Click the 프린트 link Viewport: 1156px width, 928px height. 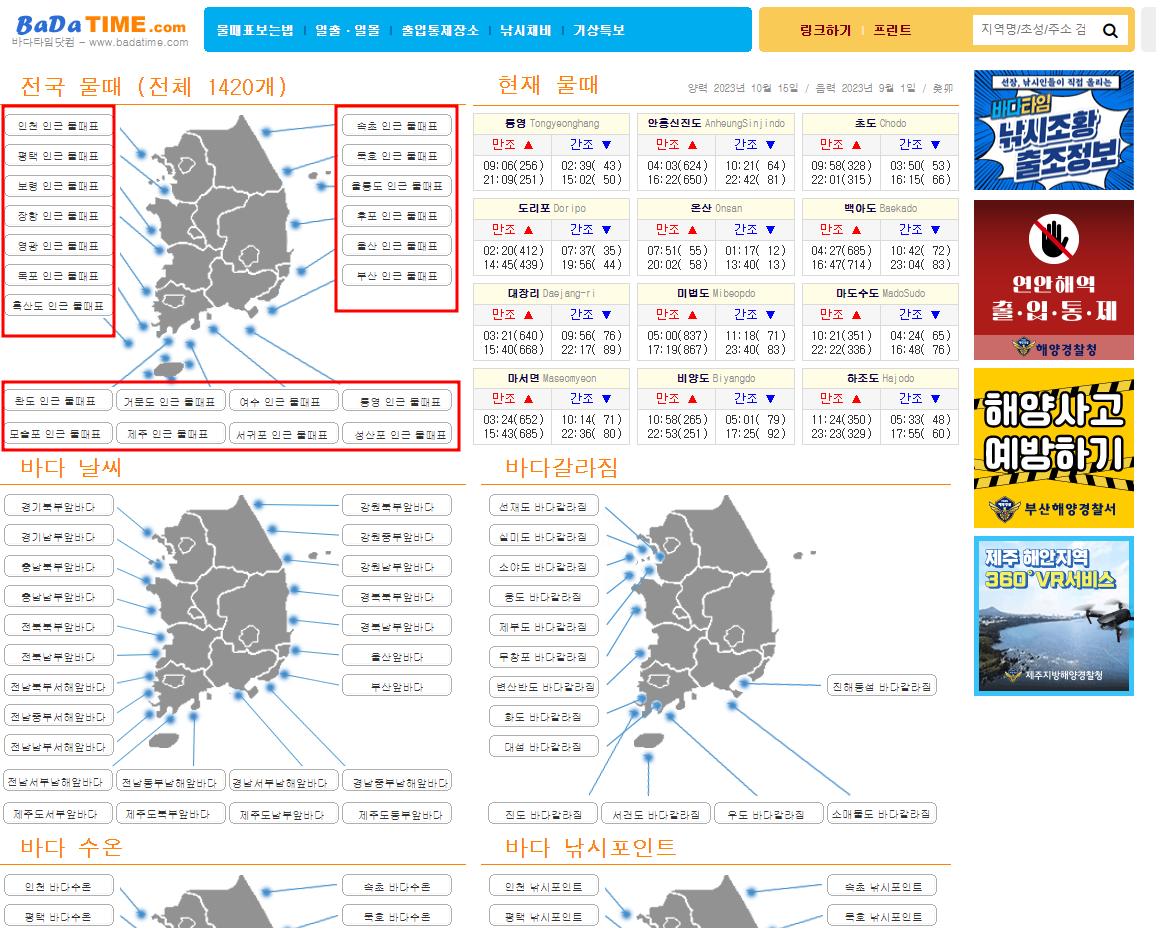892,30
